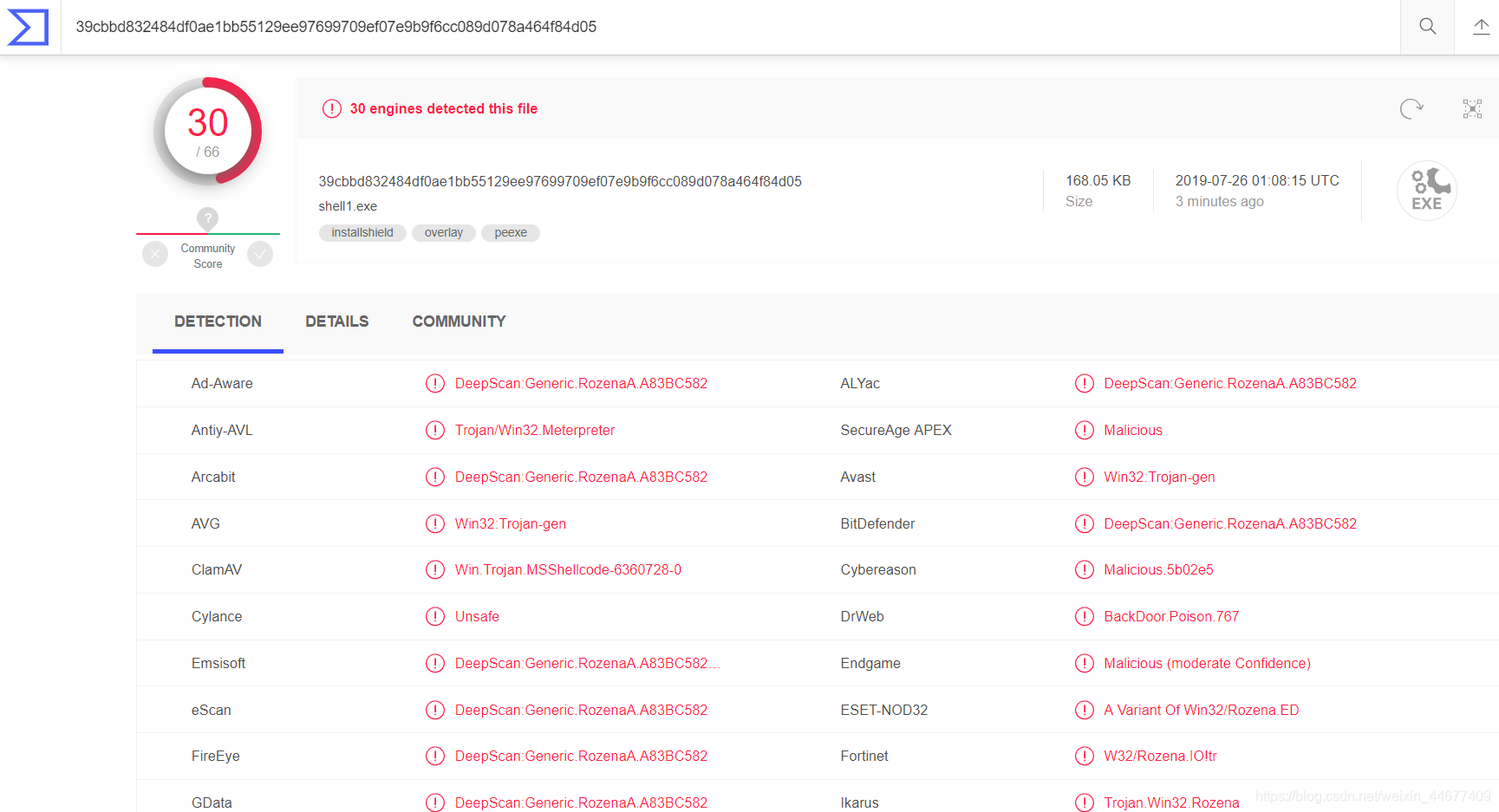Click the Emsisoft engine name

[218, 663]
